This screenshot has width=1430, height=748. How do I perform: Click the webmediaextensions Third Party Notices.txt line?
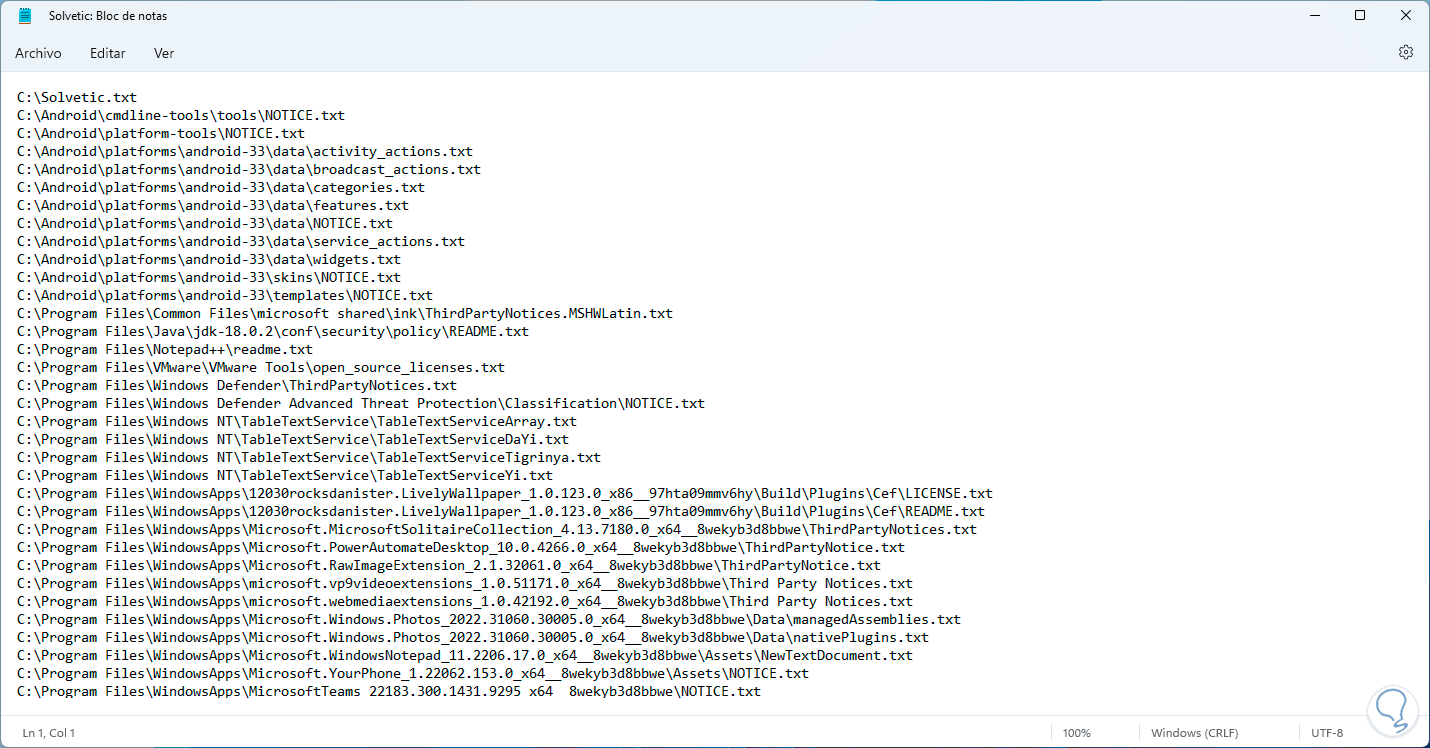465,602
